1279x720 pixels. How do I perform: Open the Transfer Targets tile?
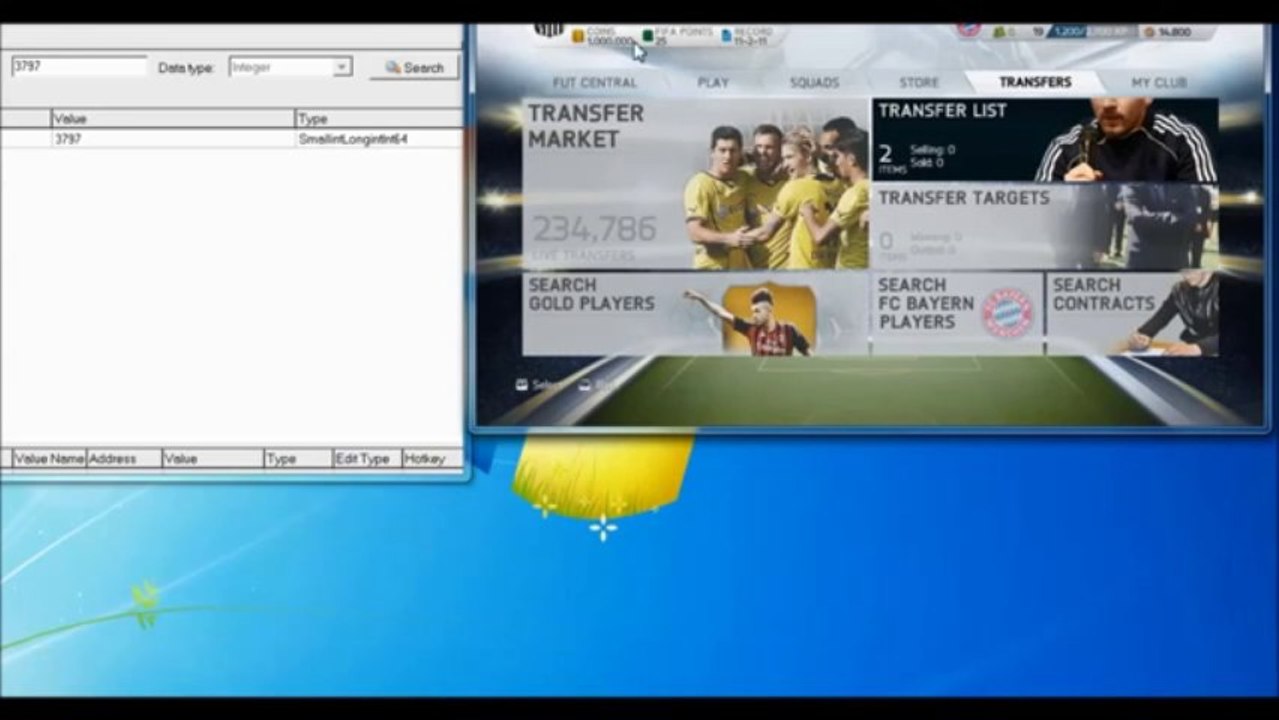(x=1045, y=227)
